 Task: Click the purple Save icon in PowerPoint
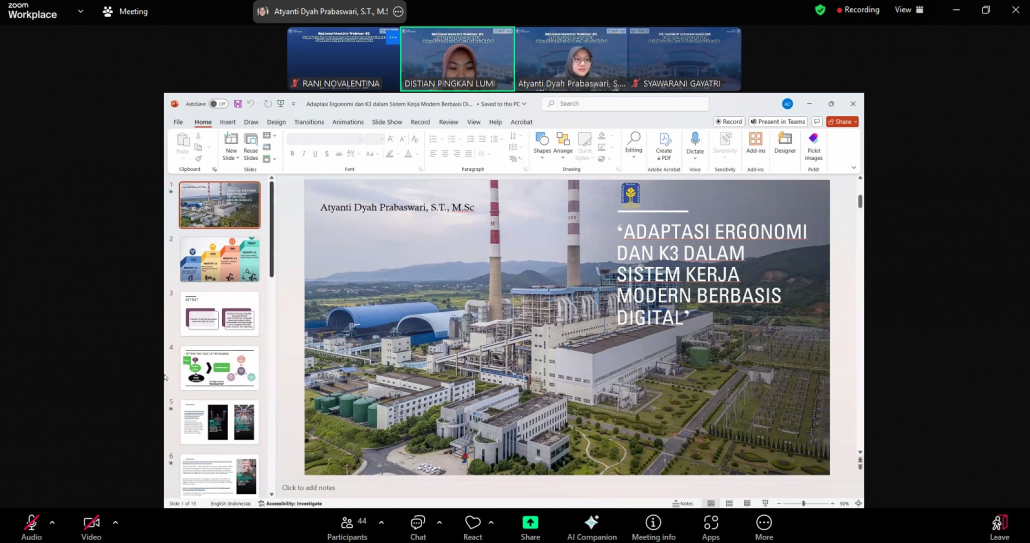[237, 104]
